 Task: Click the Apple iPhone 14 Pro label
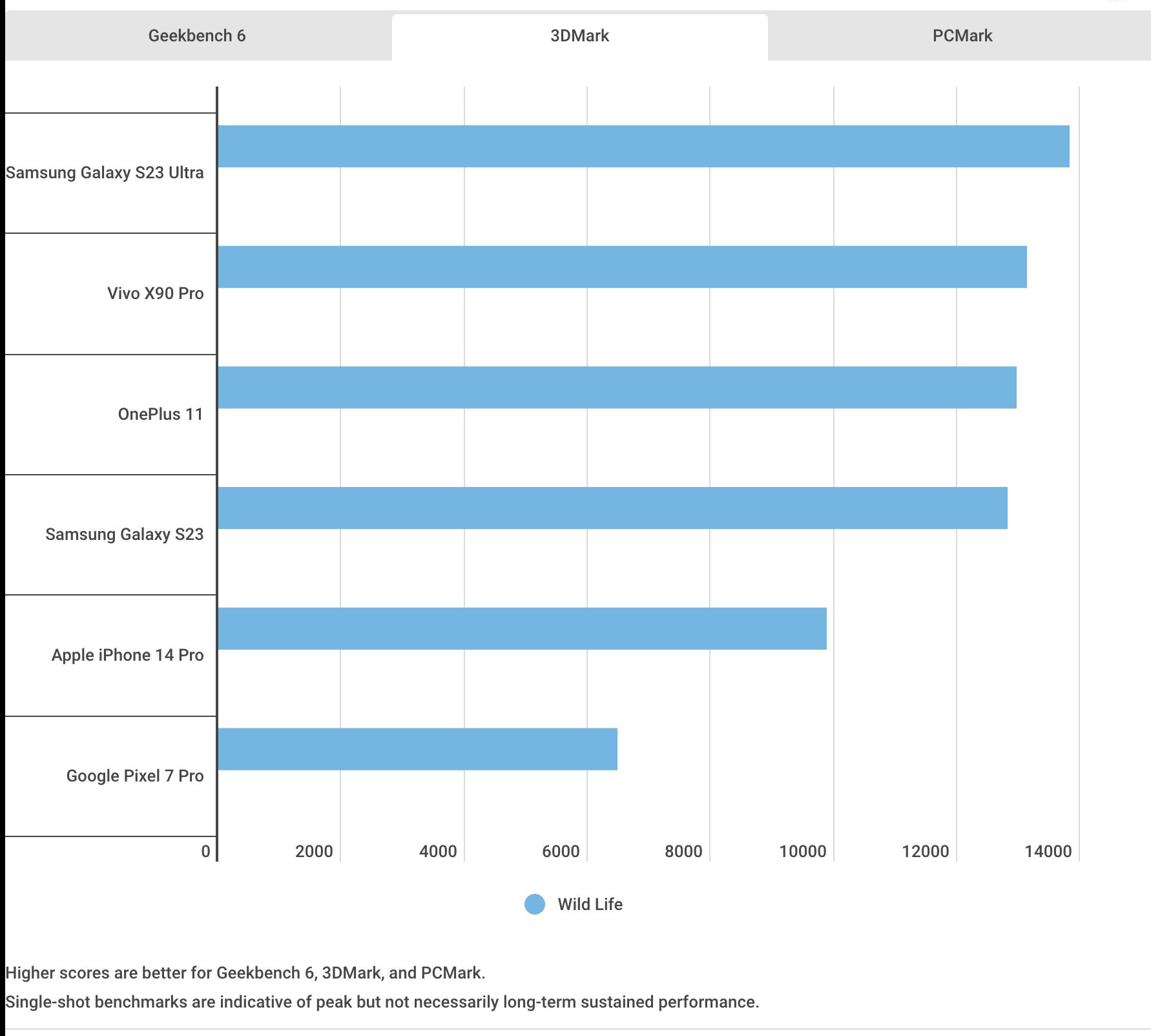tap(127, 655)
